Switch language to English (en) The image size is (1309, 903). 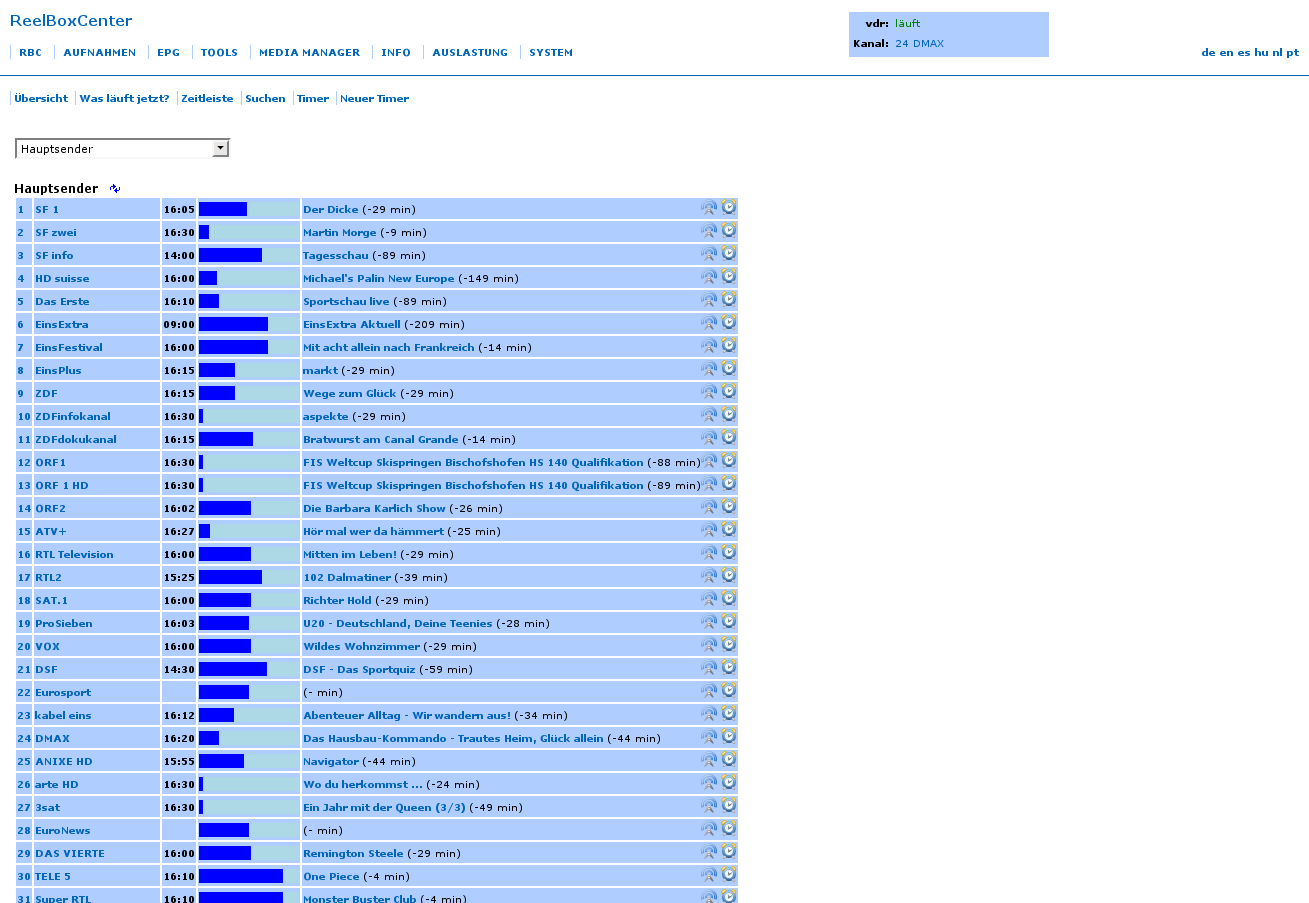(x=1226, y=53)
